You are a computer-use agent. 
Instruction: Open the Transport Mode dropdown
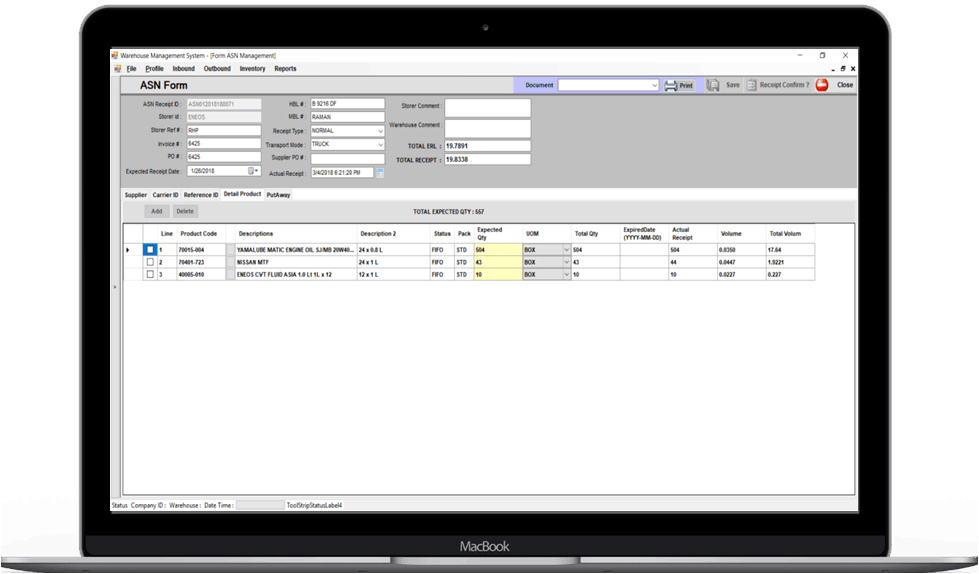[380, 144]
